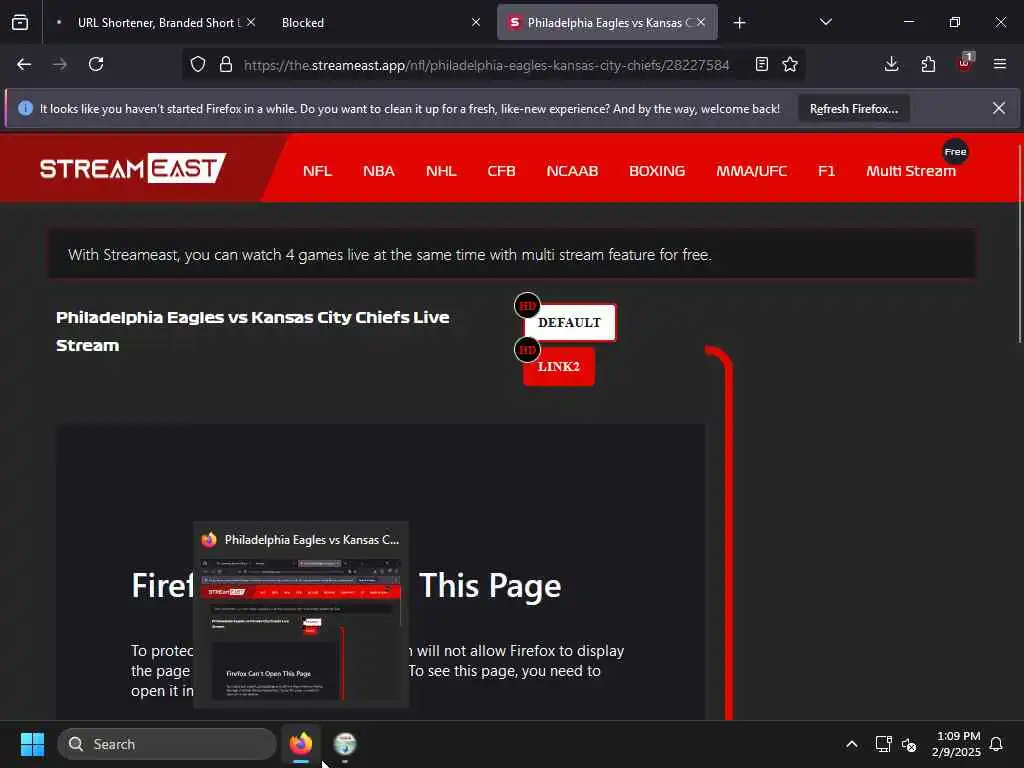This screenshot has width=1024, height=768.
Task: Click the forward navigation arrow
Action: (x=60, y=64)
